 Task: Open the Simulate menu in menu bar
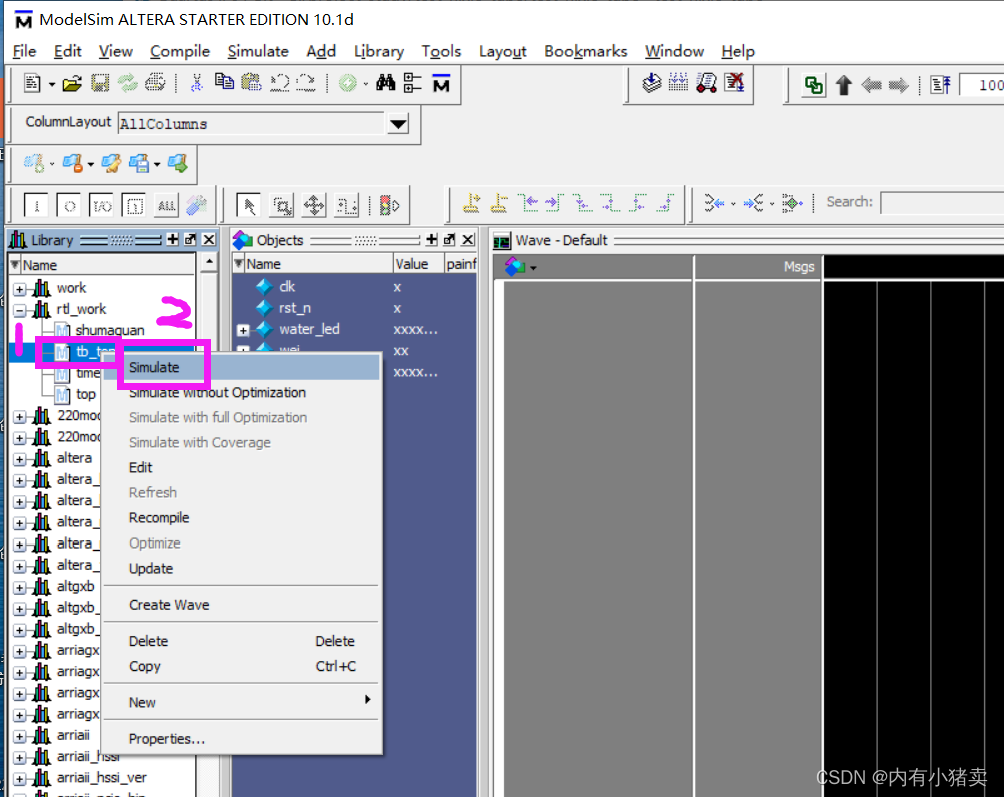258,51
